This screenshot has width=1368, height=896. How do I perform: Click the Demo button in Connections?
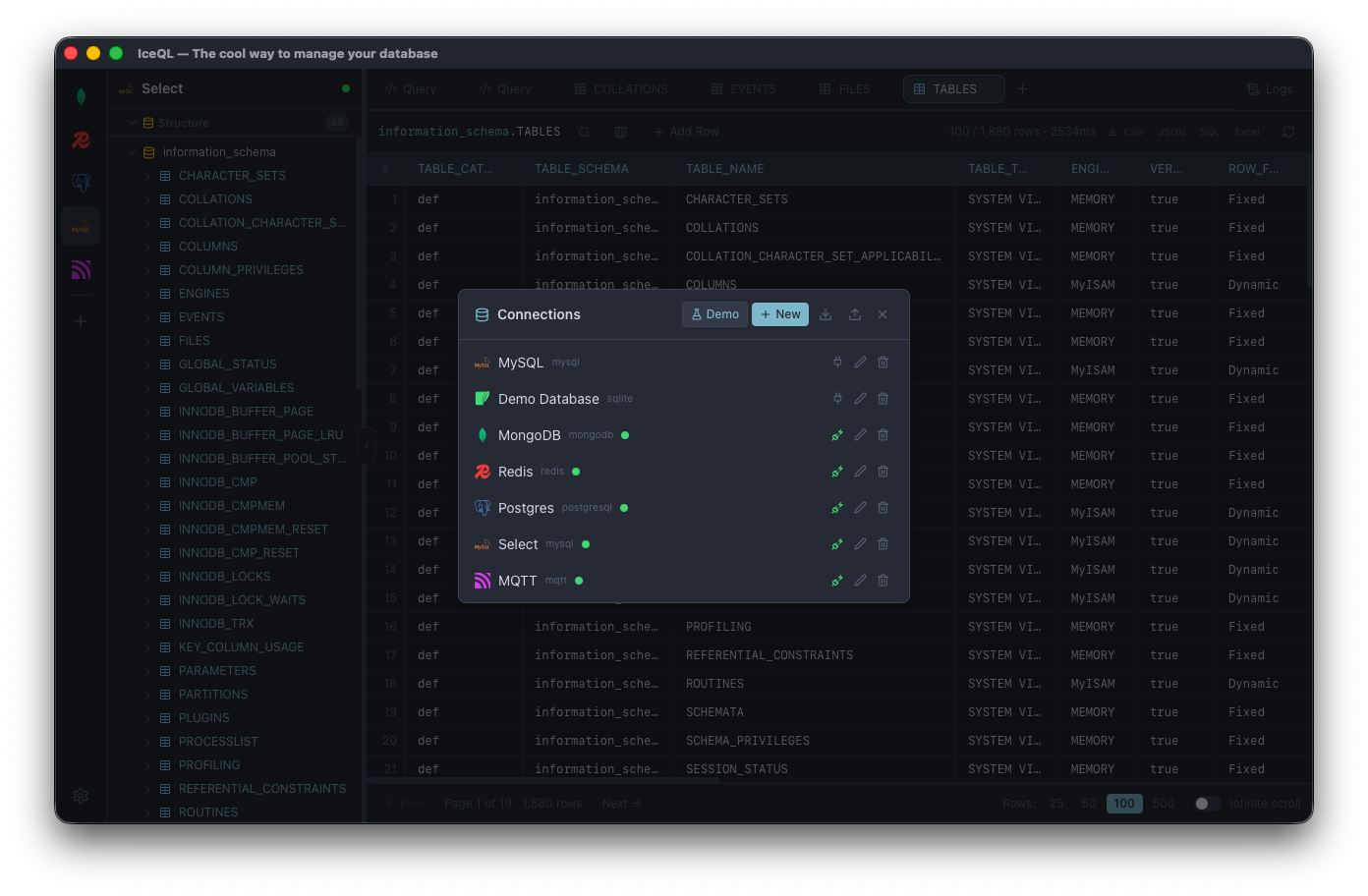[714, 314]
